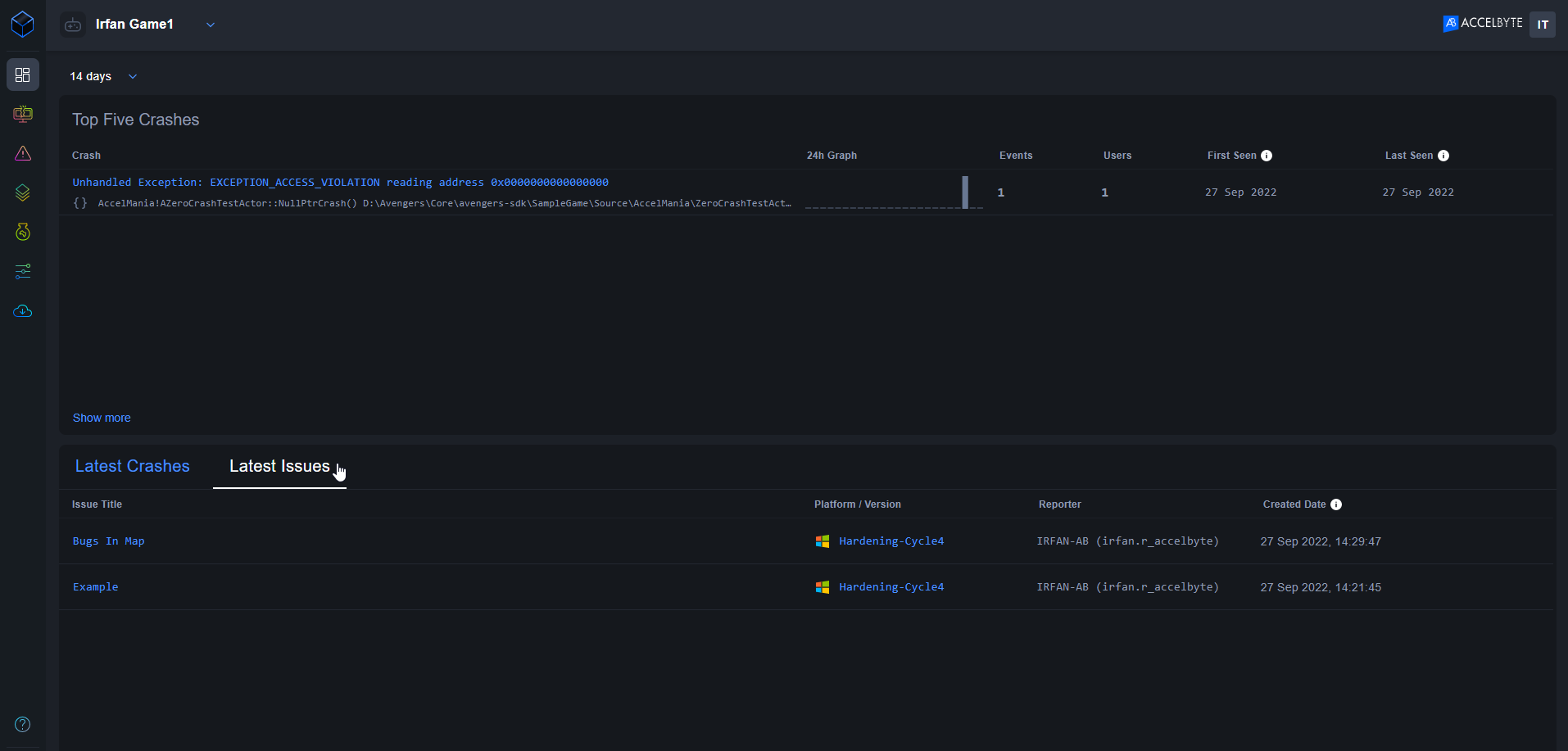This screenshot has width=1568, height=751.
Task: Click Windows icon in Example row
Action: click(823, 587)
